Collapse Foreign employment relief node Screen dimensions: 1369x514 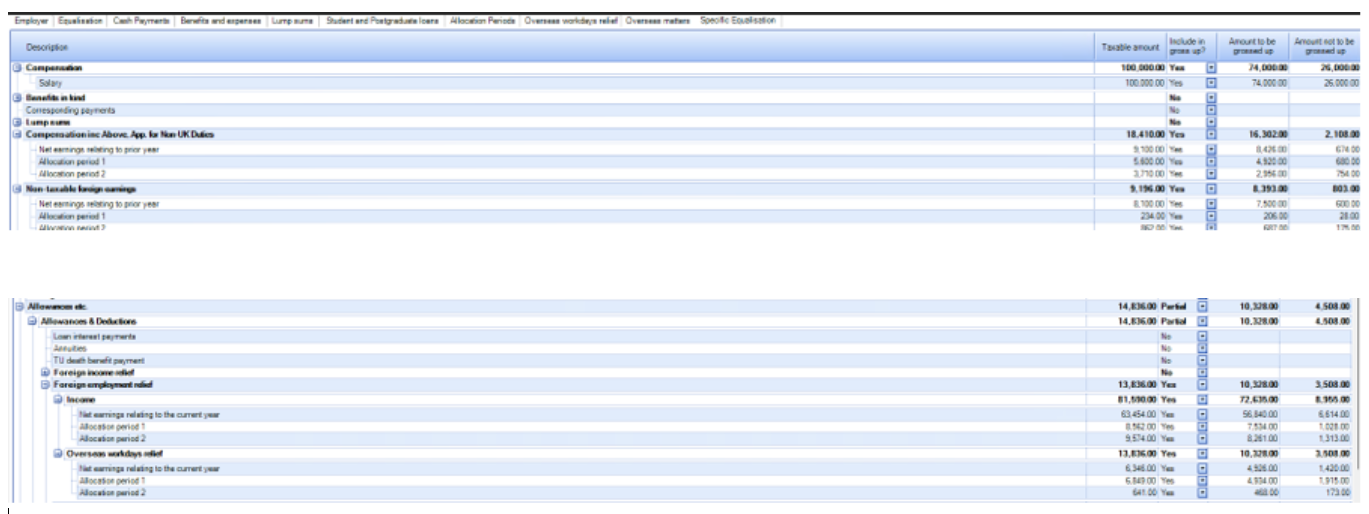[46, 384]
